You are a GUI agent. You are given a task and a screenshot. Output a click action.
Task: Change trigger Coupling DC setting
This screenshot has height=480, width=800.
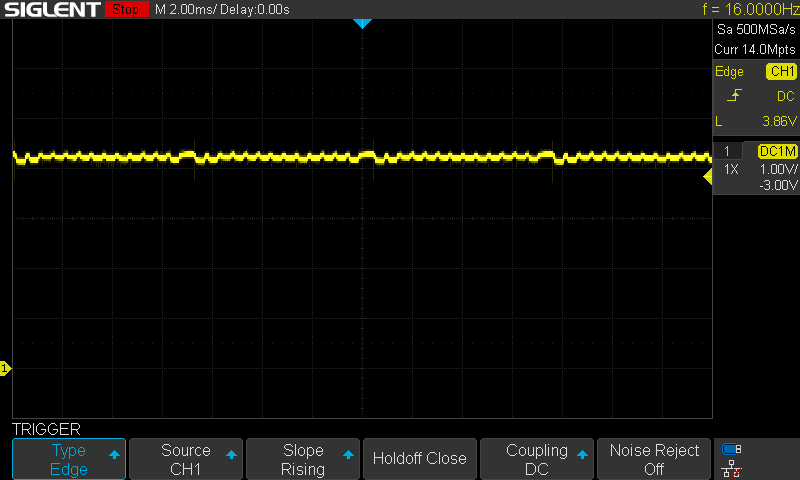pyautogui.click(x=537, y=459)
